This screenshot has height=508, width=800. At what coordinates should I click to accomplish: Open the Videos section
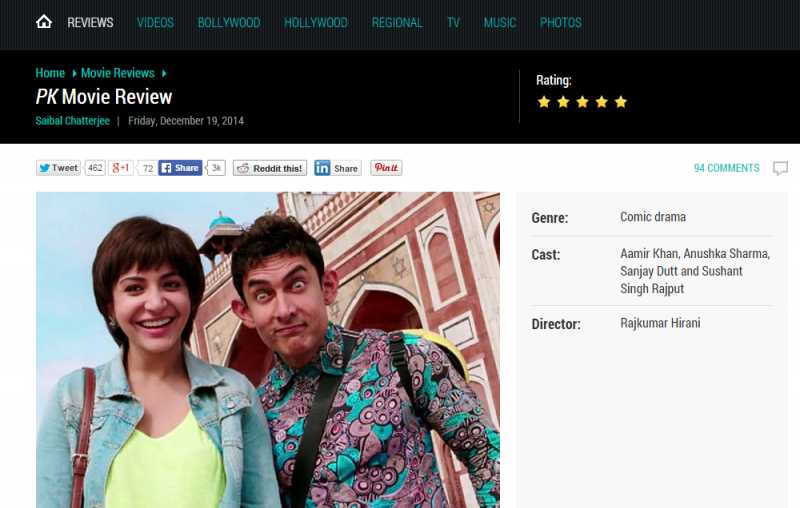click(155, 22)
